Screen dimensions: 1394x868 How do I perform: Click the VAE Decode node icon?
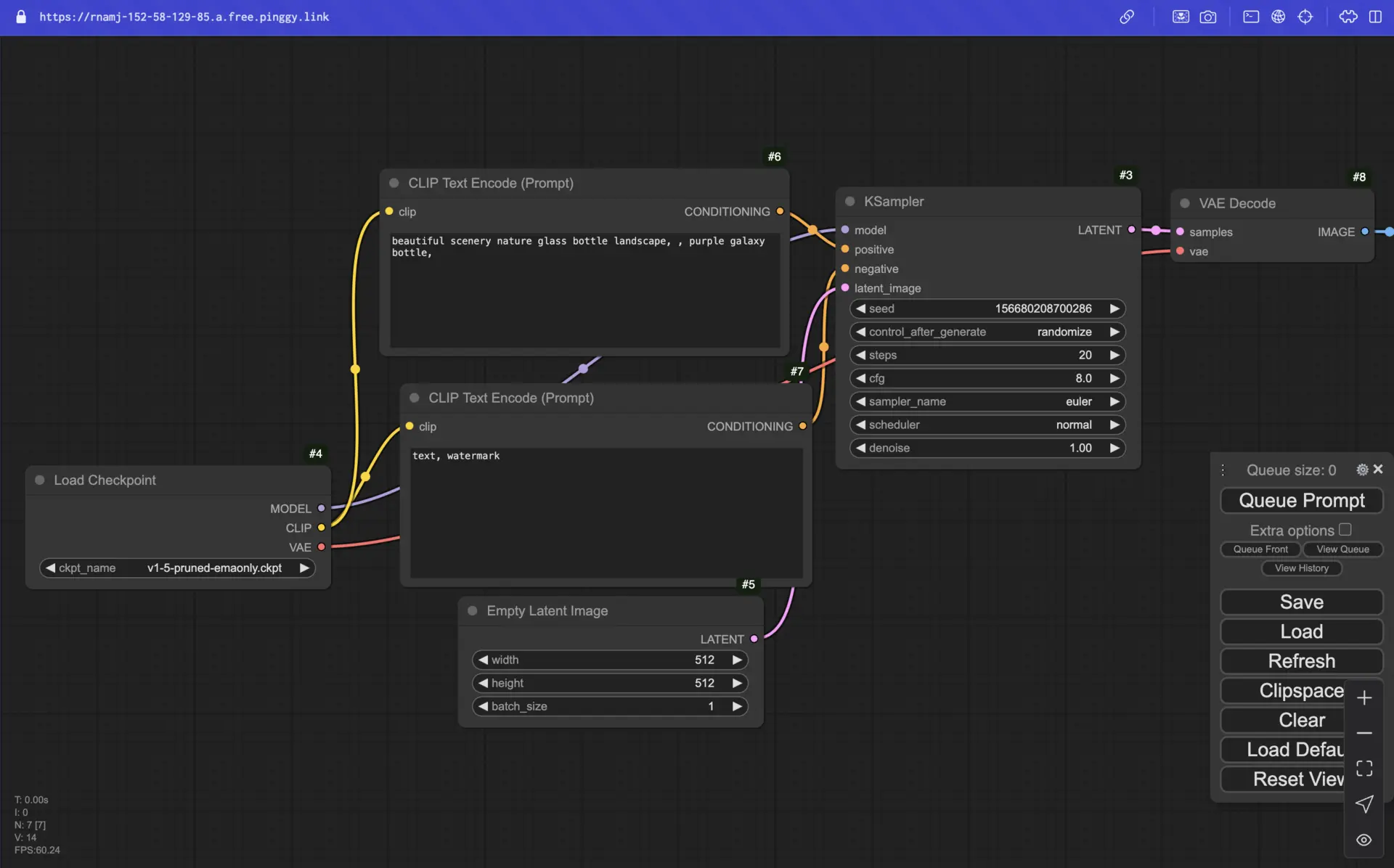[x=1183, y=204]
